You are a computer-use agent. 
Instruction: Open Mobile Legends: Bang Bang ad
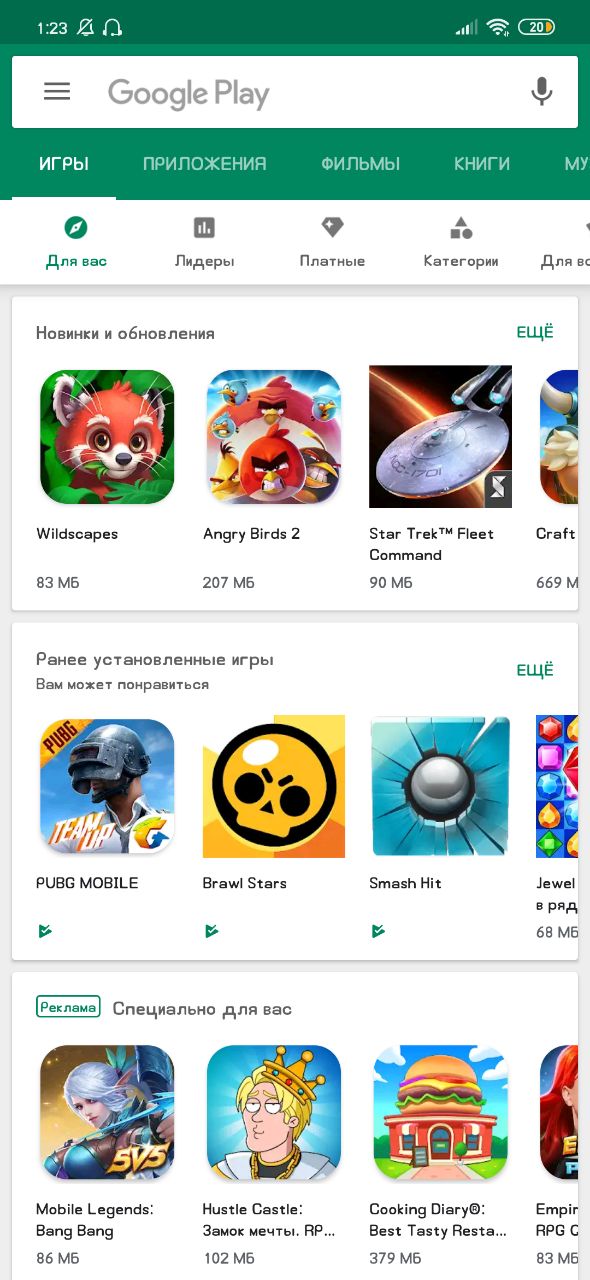click(107, 1113)
